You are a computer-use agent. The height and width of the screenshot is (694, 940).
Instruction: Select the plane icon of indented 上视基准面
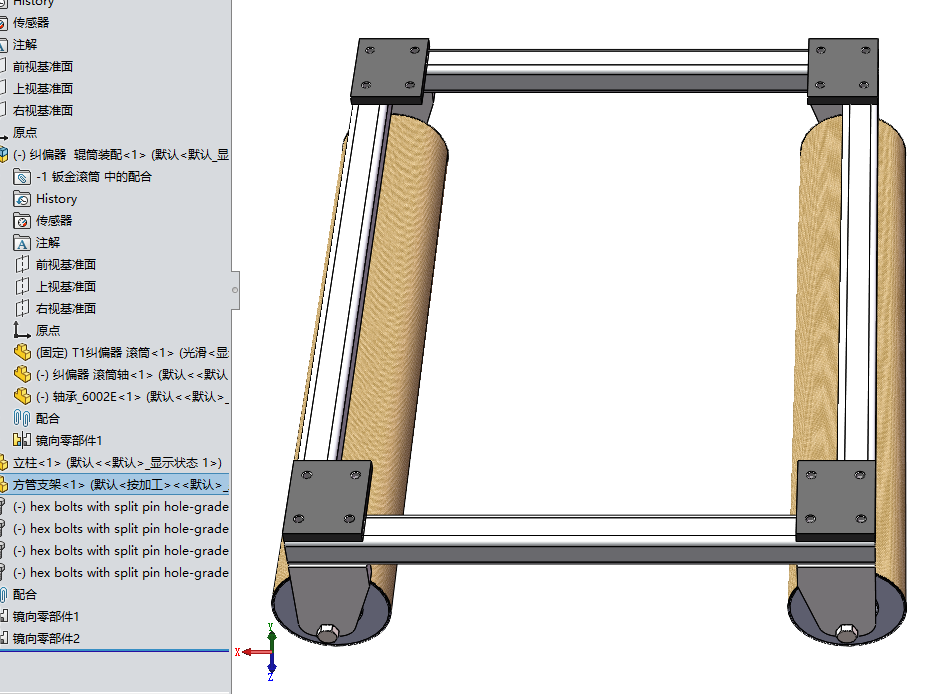[x=22, y=287]
